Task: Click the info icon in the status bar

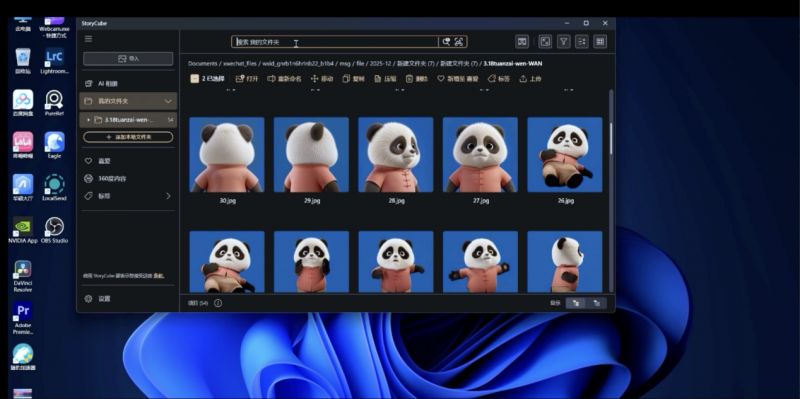Action: tap(218, 303)
